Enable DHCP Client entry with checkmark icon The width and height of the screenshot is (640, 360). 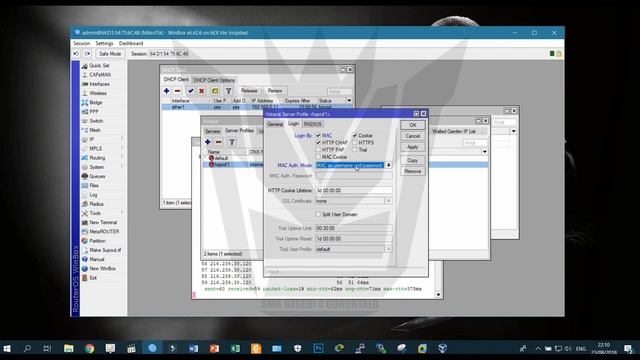tap(190, 91)
